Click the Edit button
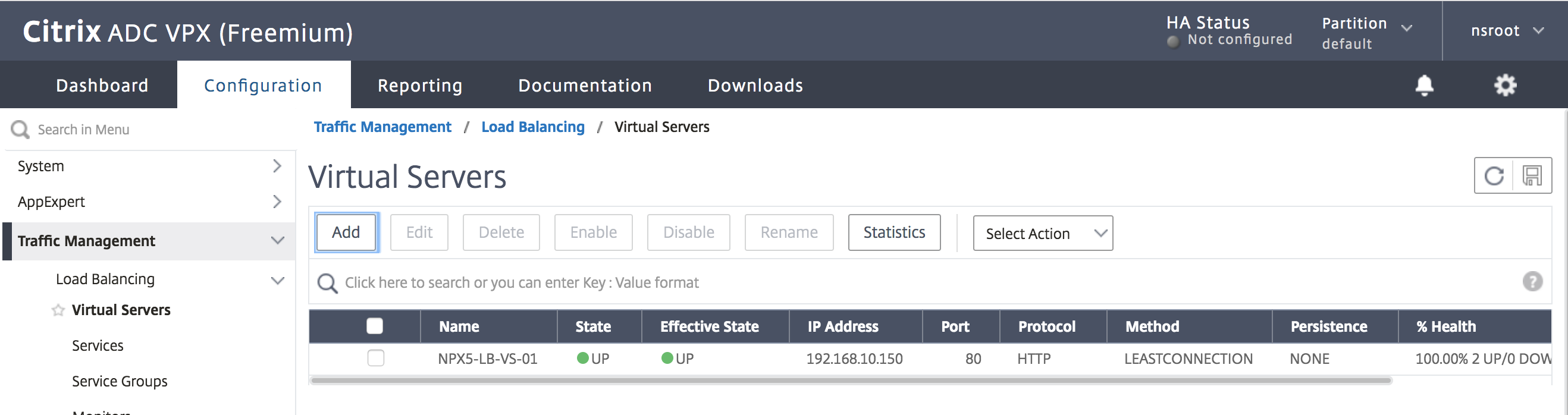 [419, 232]
